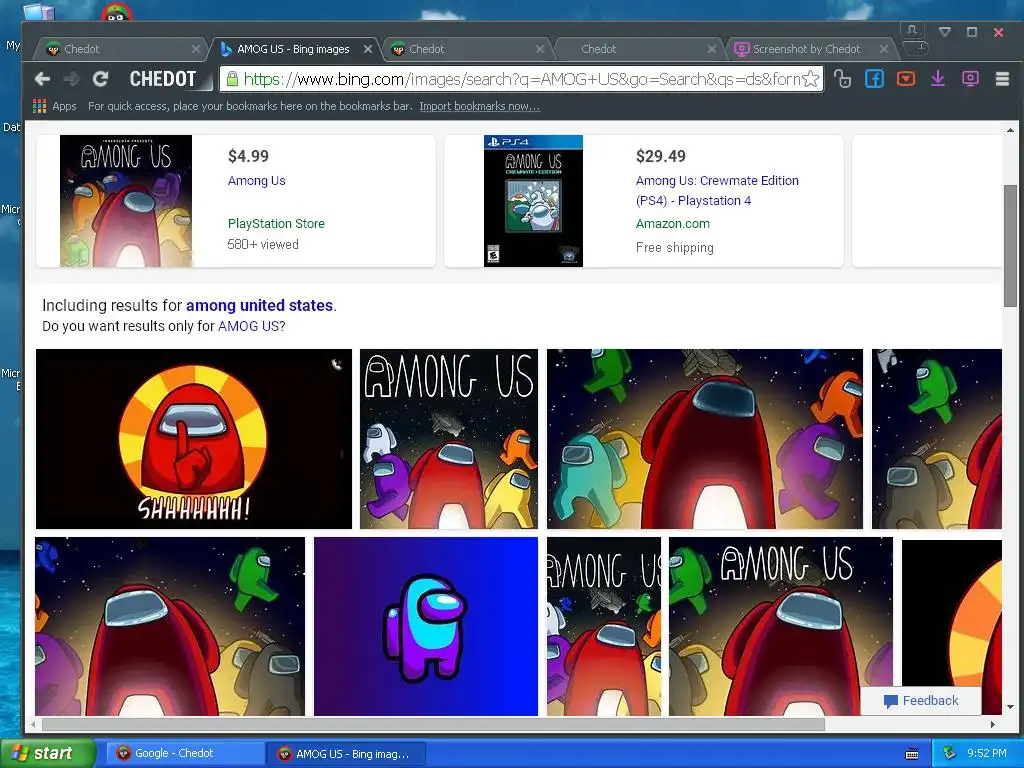
Task: Click the horizontal scrollbar left arrow
Action: coord(33,724)
